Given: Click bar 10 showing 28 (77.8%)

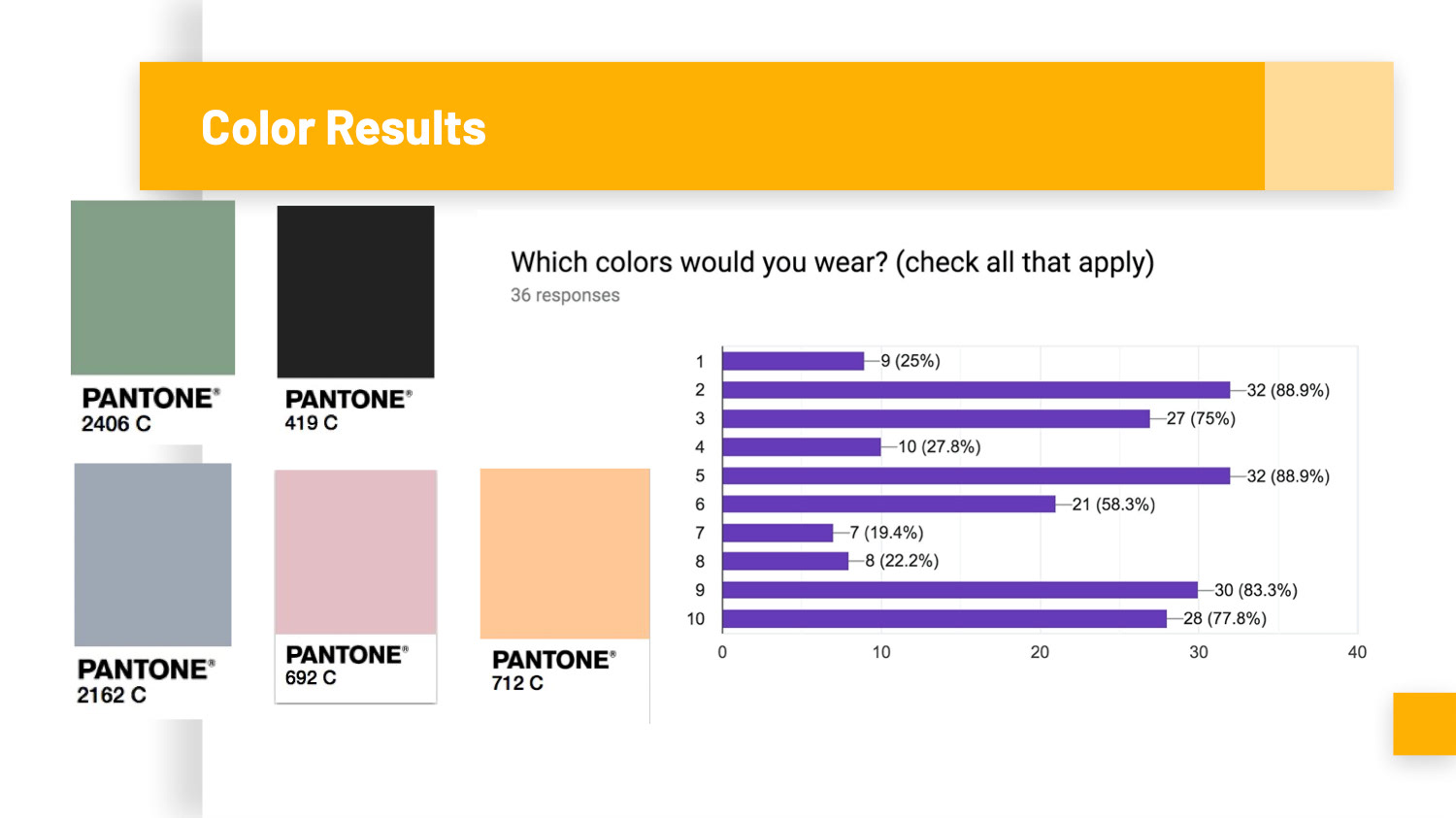Looking at the screenshot, I should click(944, 618).
